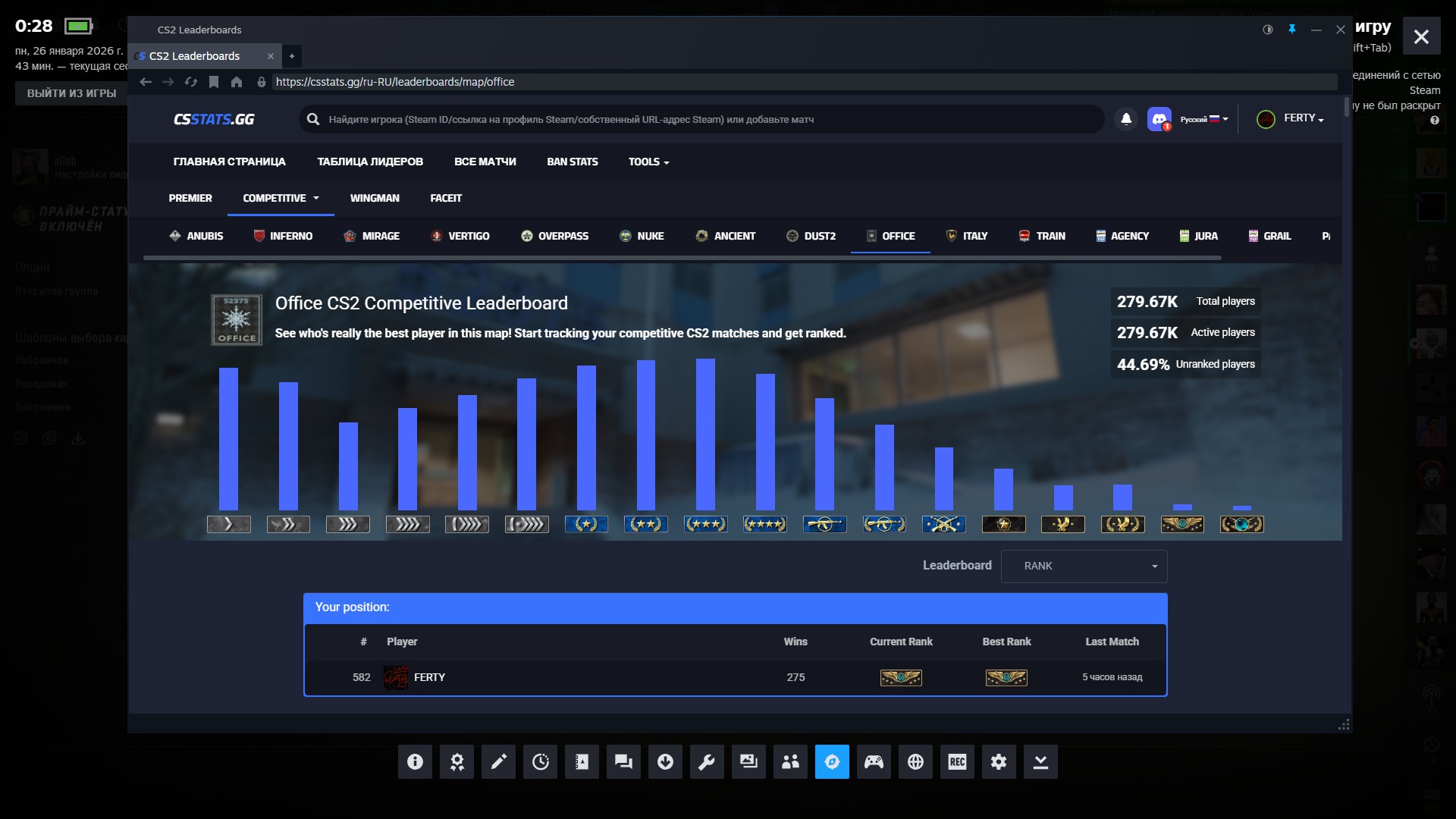Click the horizontal map tabs scrollbar
The image size is (1456, 819).
[x=682, y=258]
